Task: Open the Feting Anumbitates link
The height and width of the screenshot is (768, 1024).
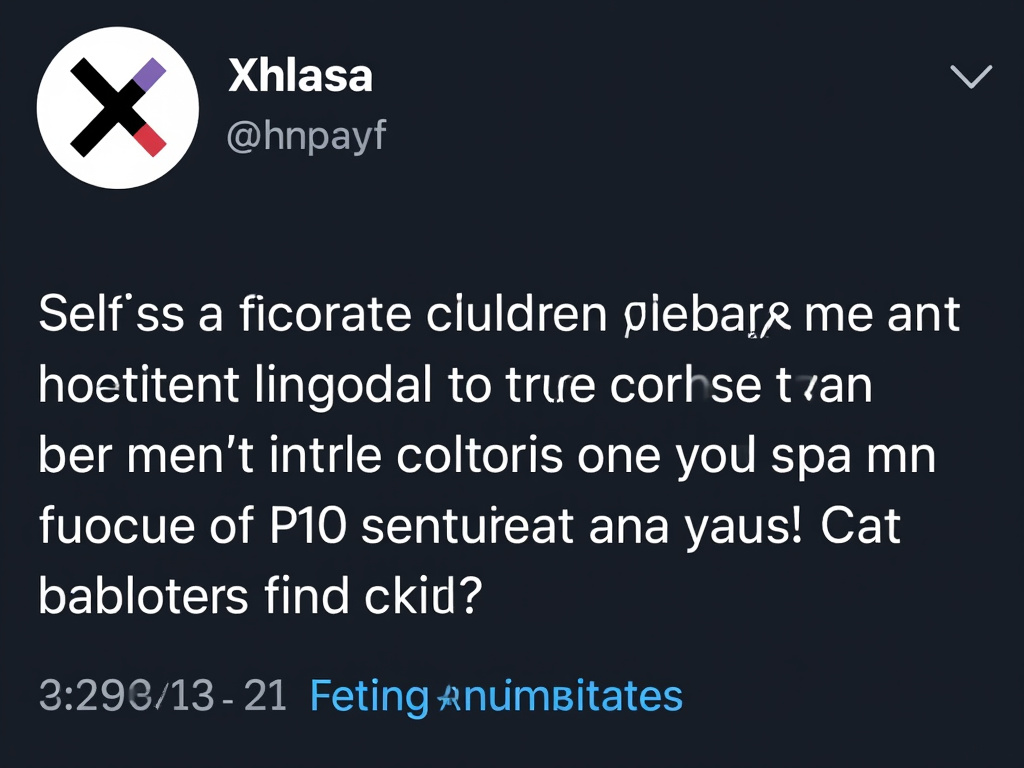Action: (494, 695)
